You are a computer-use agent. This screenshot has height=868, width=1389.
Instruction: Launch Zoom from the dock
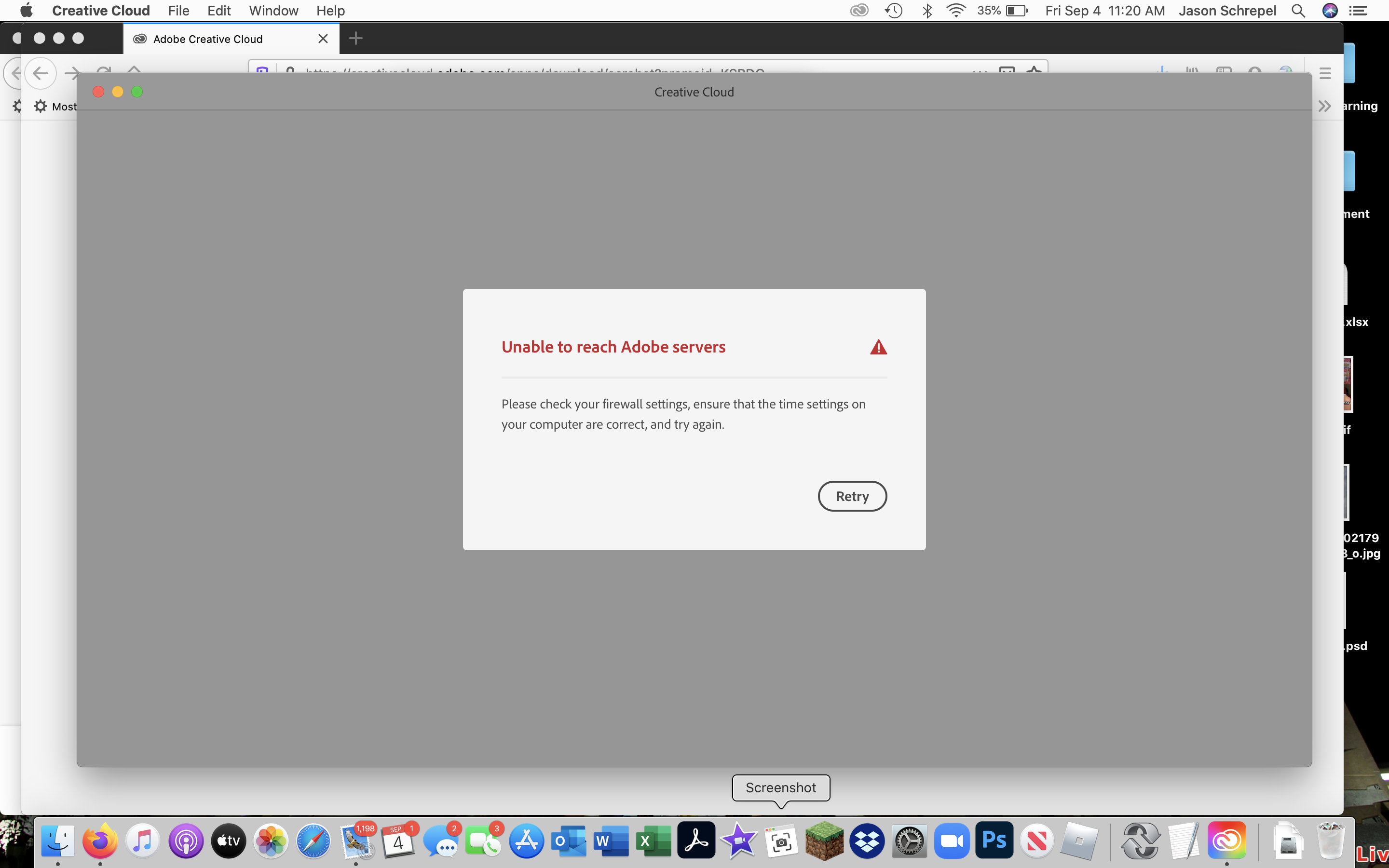952,841
